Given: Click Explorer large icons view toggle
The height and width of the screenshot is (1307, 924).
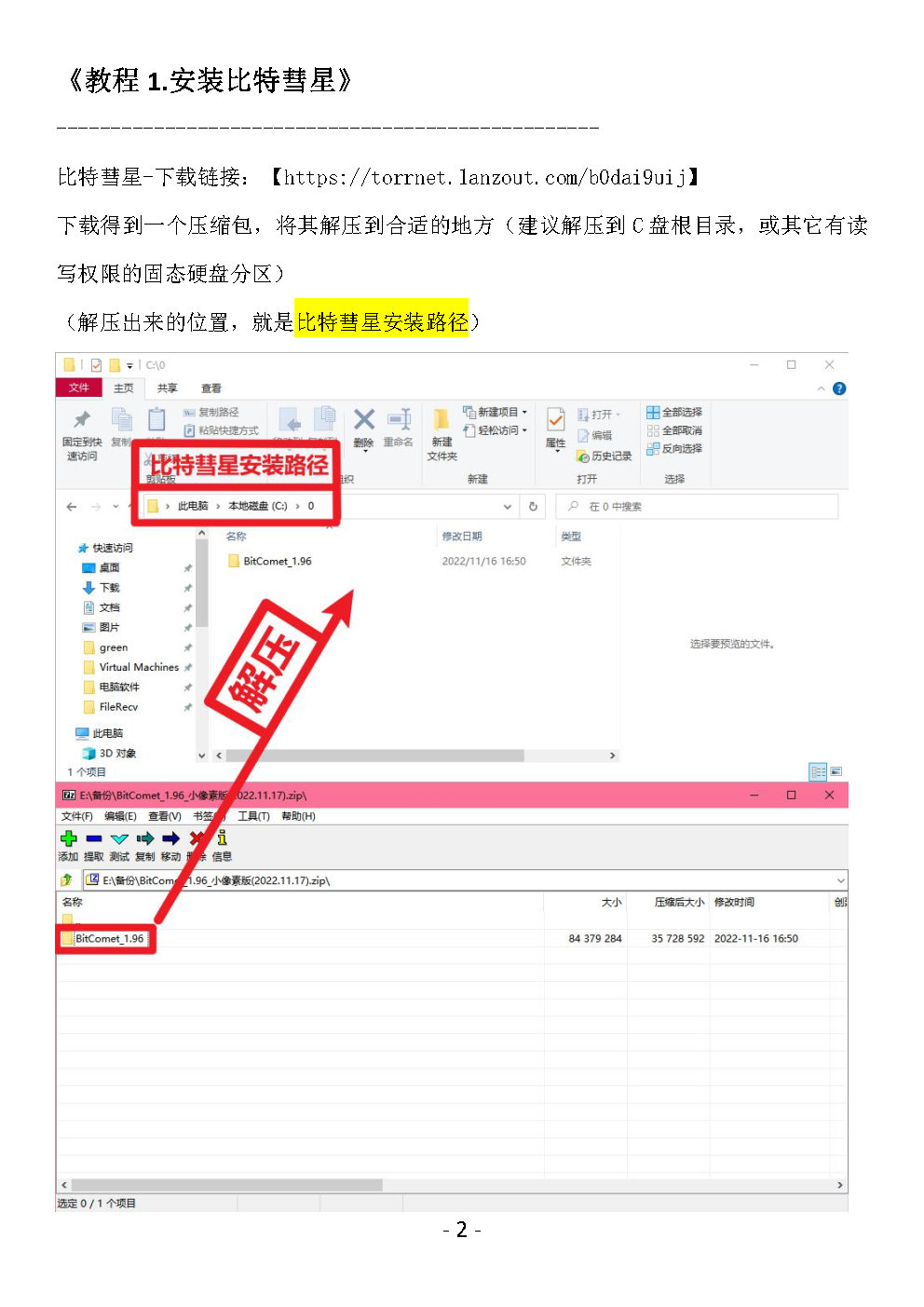Looking at the screenshot, I should click(836, 771).
